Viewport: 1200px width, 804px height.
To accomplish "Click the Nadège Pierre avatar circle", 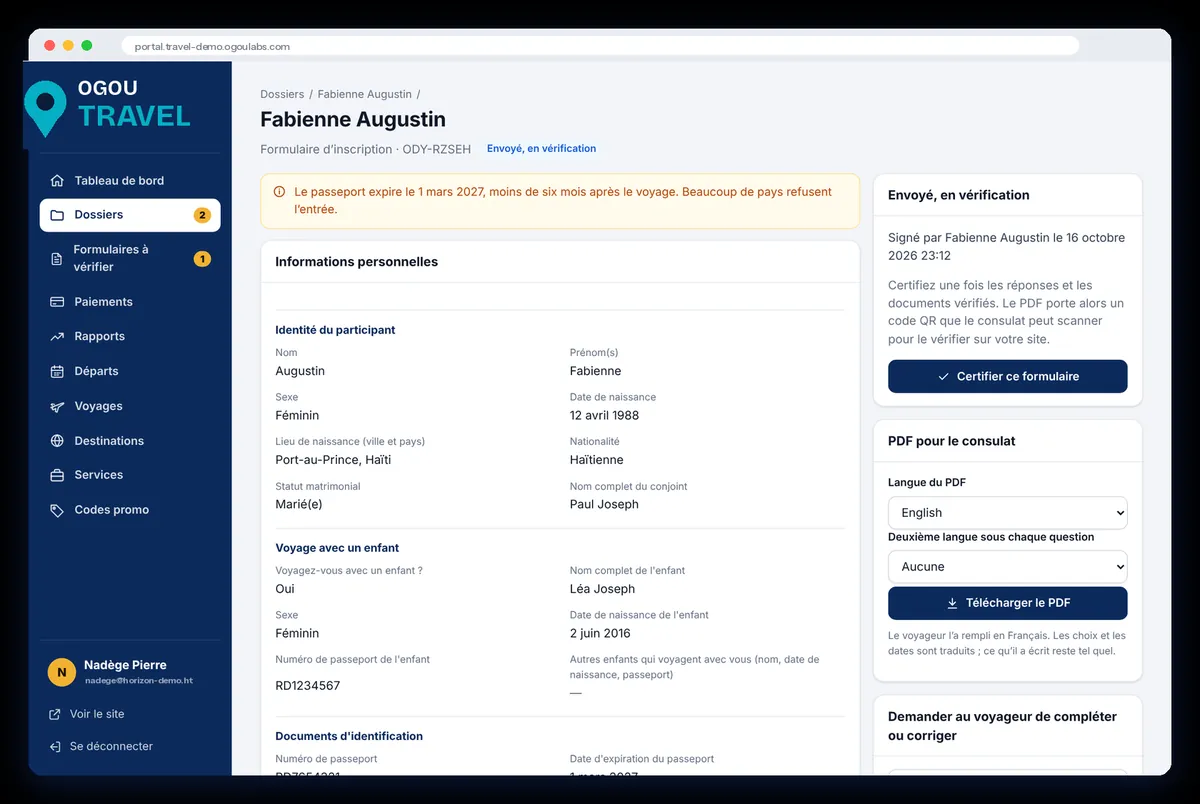I will tap(62, 672).
